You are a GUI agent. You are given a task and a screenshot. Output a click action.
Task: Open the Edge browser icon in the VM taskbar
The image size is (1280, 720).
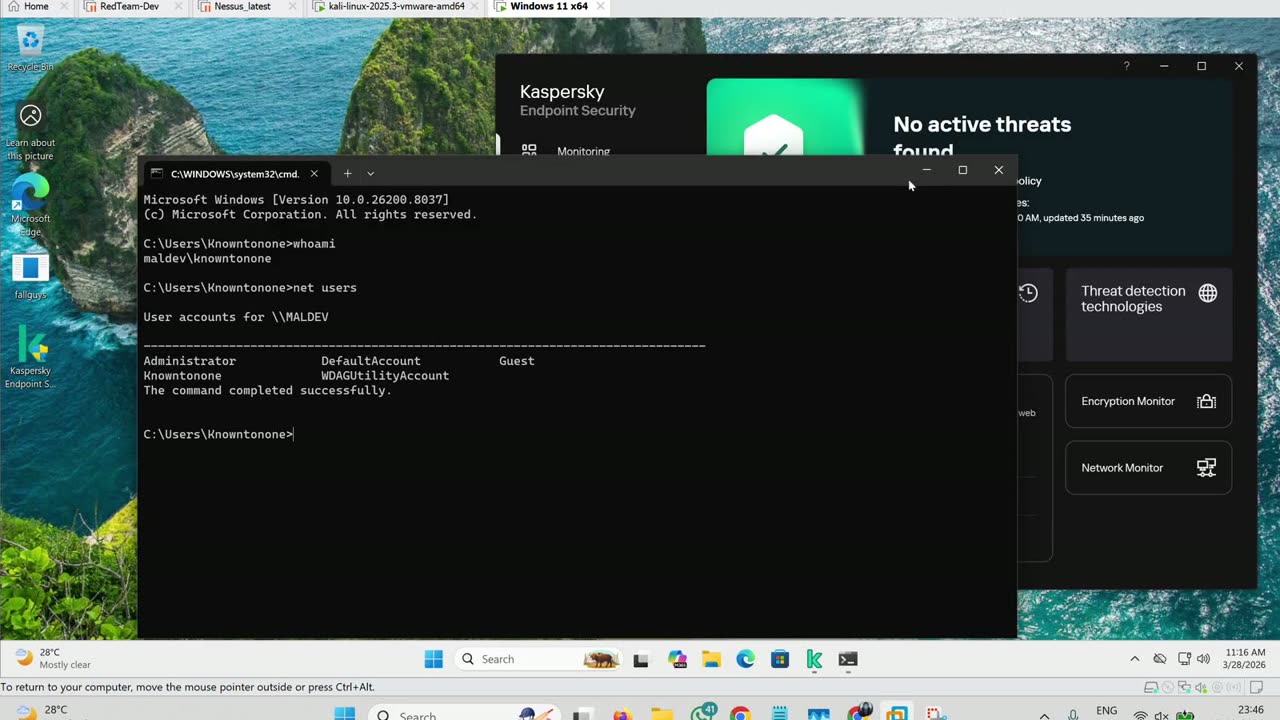coord(745,659)
